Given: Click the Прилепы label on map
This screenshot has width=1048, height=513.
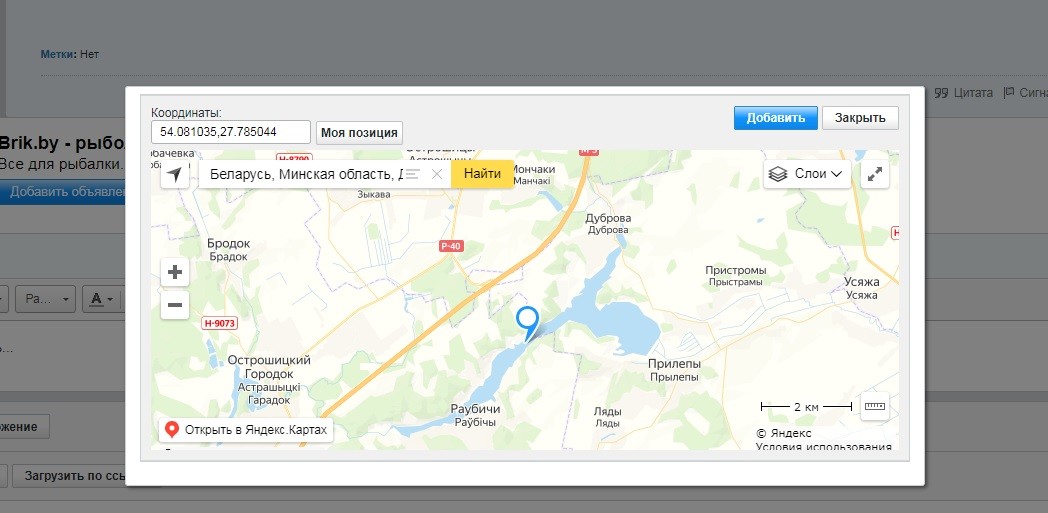Looking at the screenshot, I should pos(674,364).
